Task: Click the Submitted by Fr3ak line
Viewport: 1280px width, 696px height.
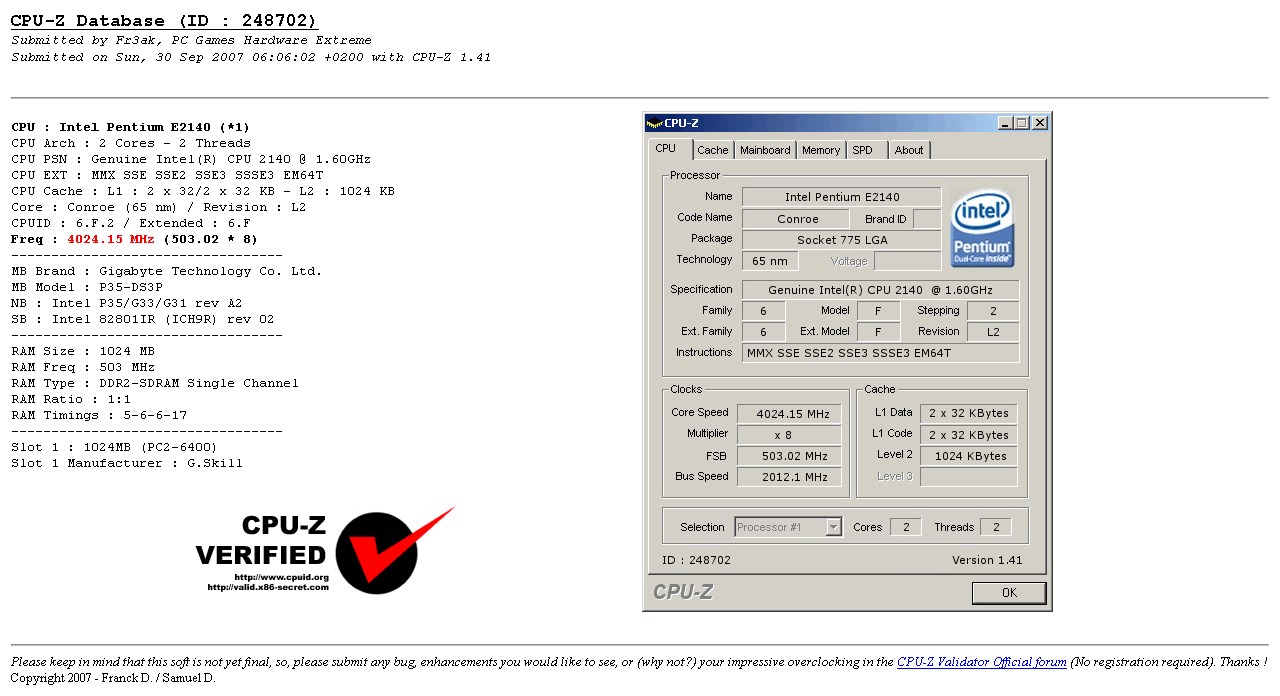Action: [x=191, y=40]
